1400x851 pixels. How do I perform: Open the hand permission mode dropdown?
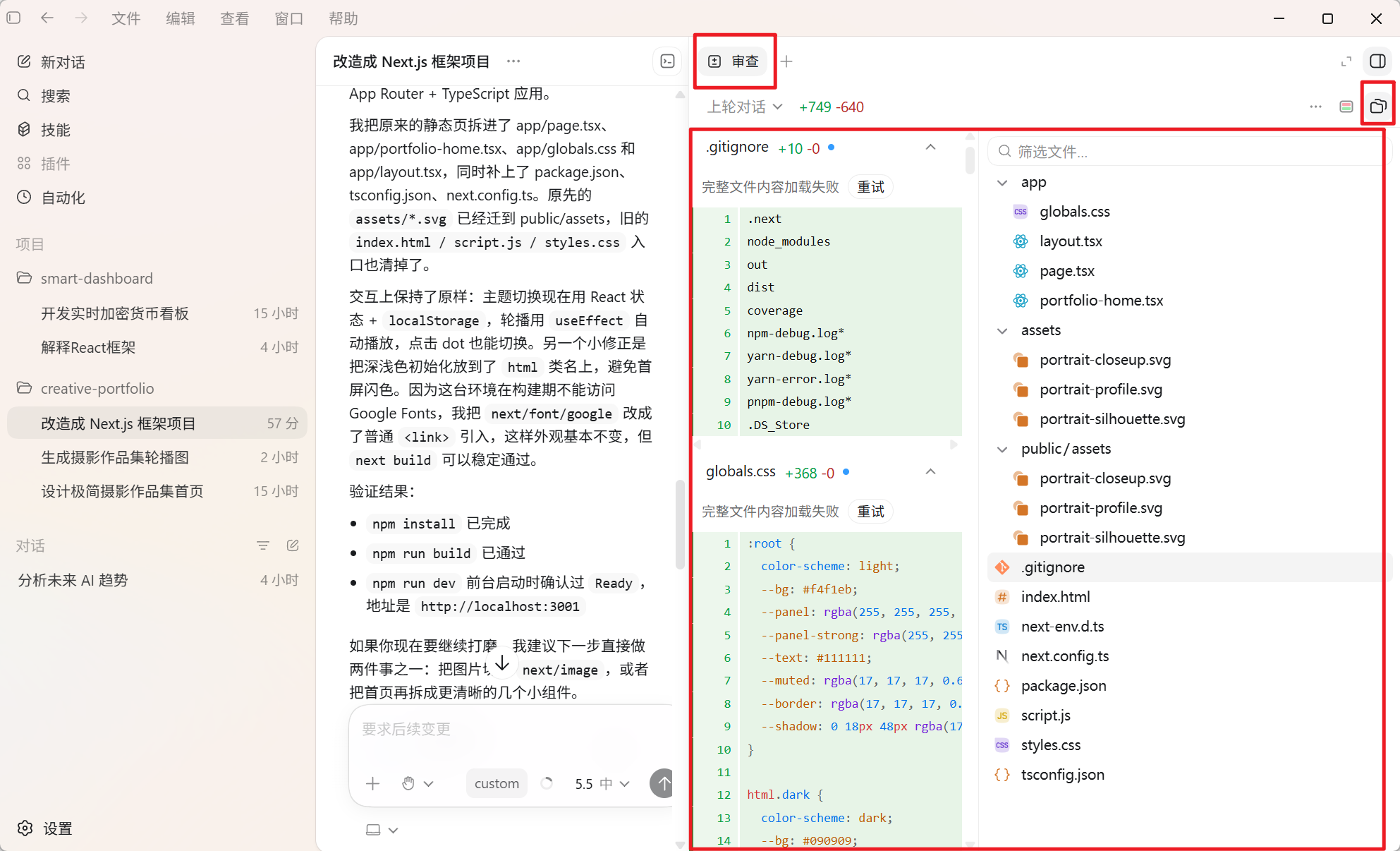pos(418,783)
